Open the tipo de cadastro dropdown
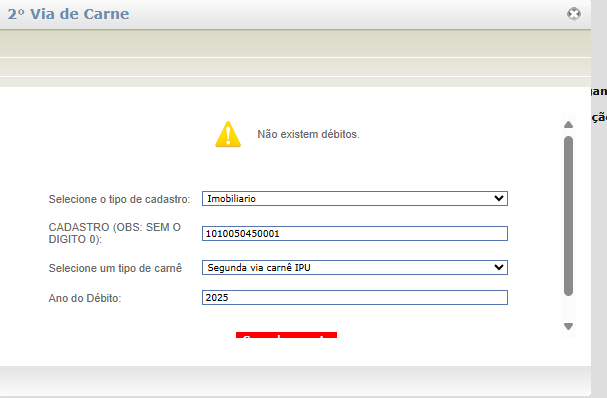Viewport: 607px width, 398px height. pyautogui.click(x=355, y=199)
